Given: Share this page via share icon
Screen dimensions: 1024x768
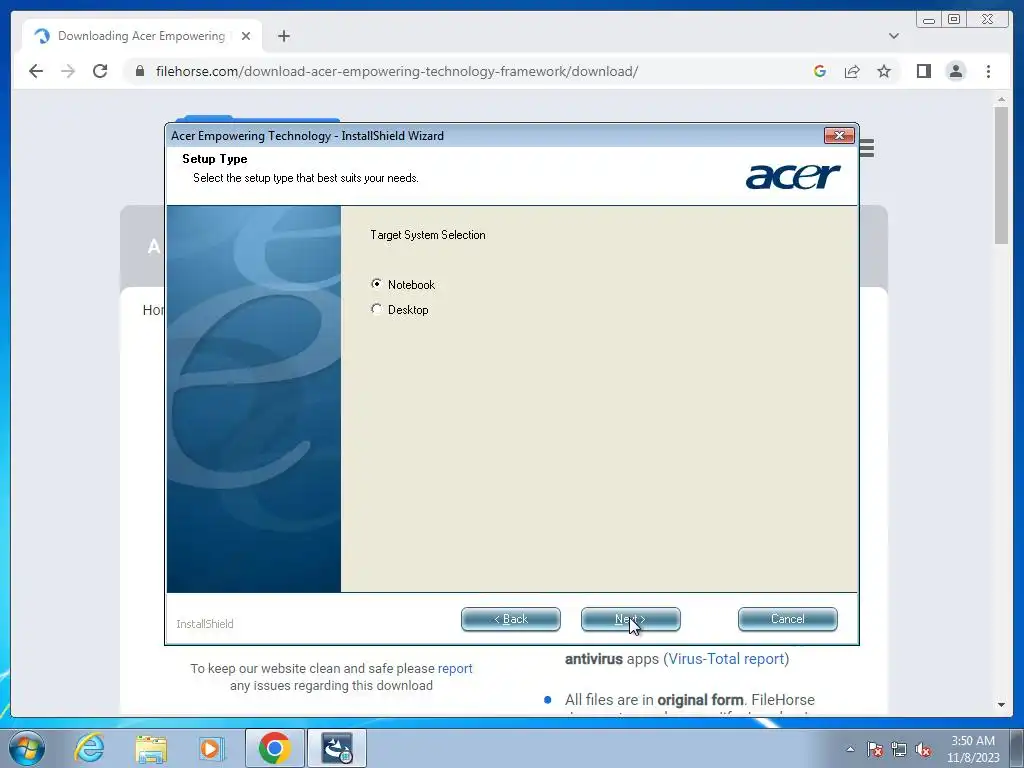Looking at the screenshot, I should point(852,71).
